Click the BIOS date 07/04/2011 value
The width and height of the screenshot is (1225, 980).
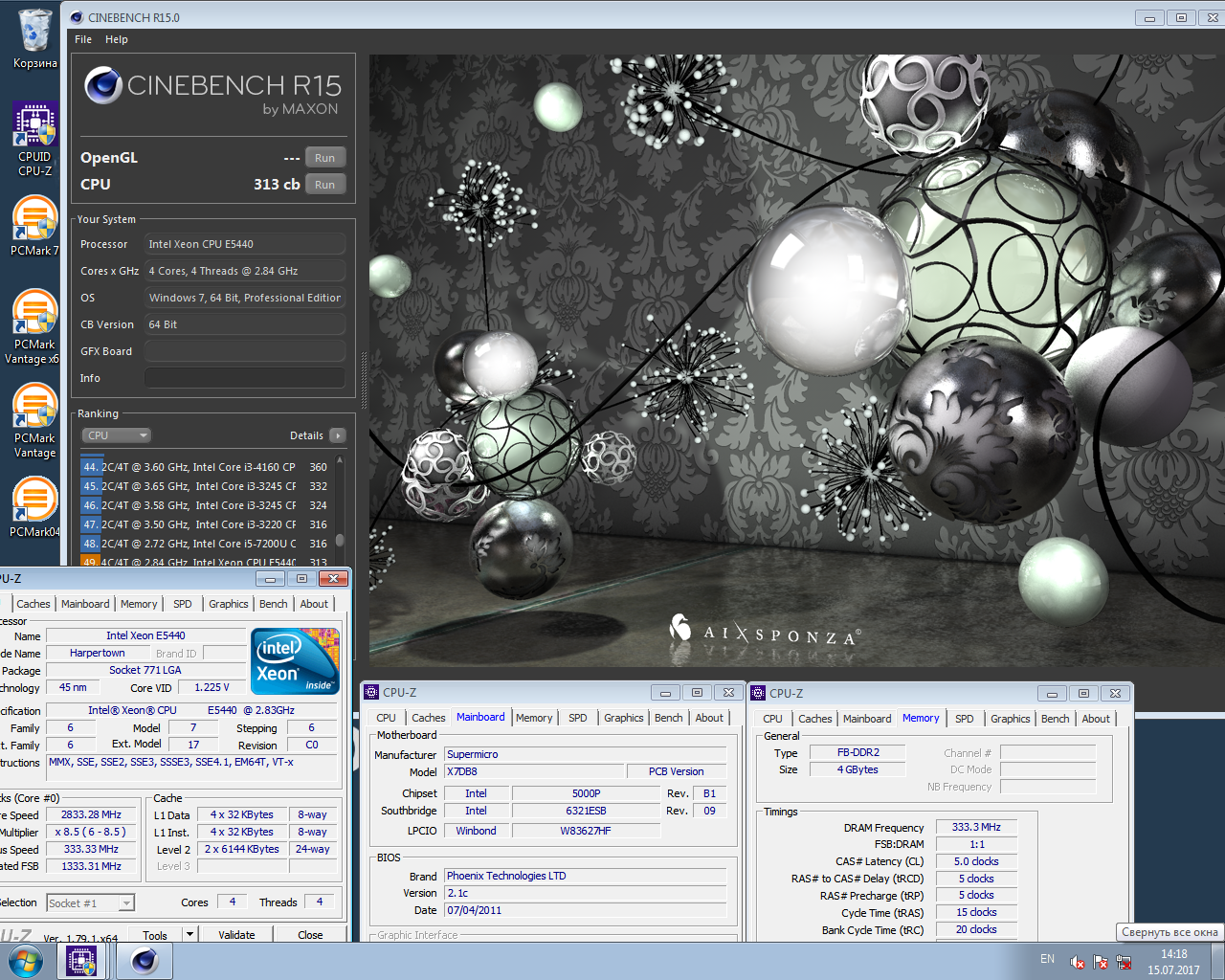(585, 910)
